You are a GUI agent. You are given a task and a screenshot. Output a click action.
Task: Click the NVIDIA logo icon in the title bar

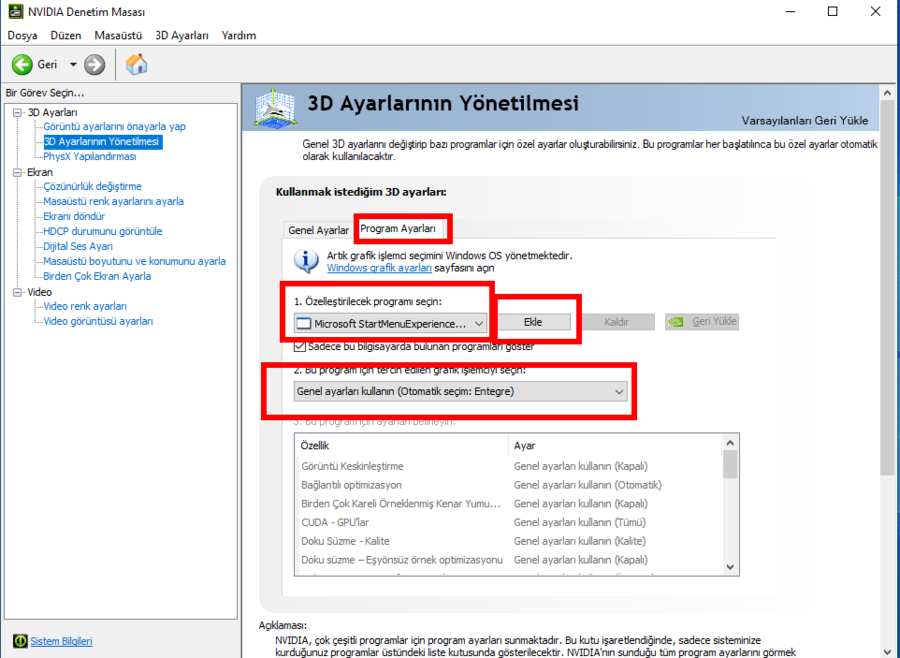click(x=15, y=11)
